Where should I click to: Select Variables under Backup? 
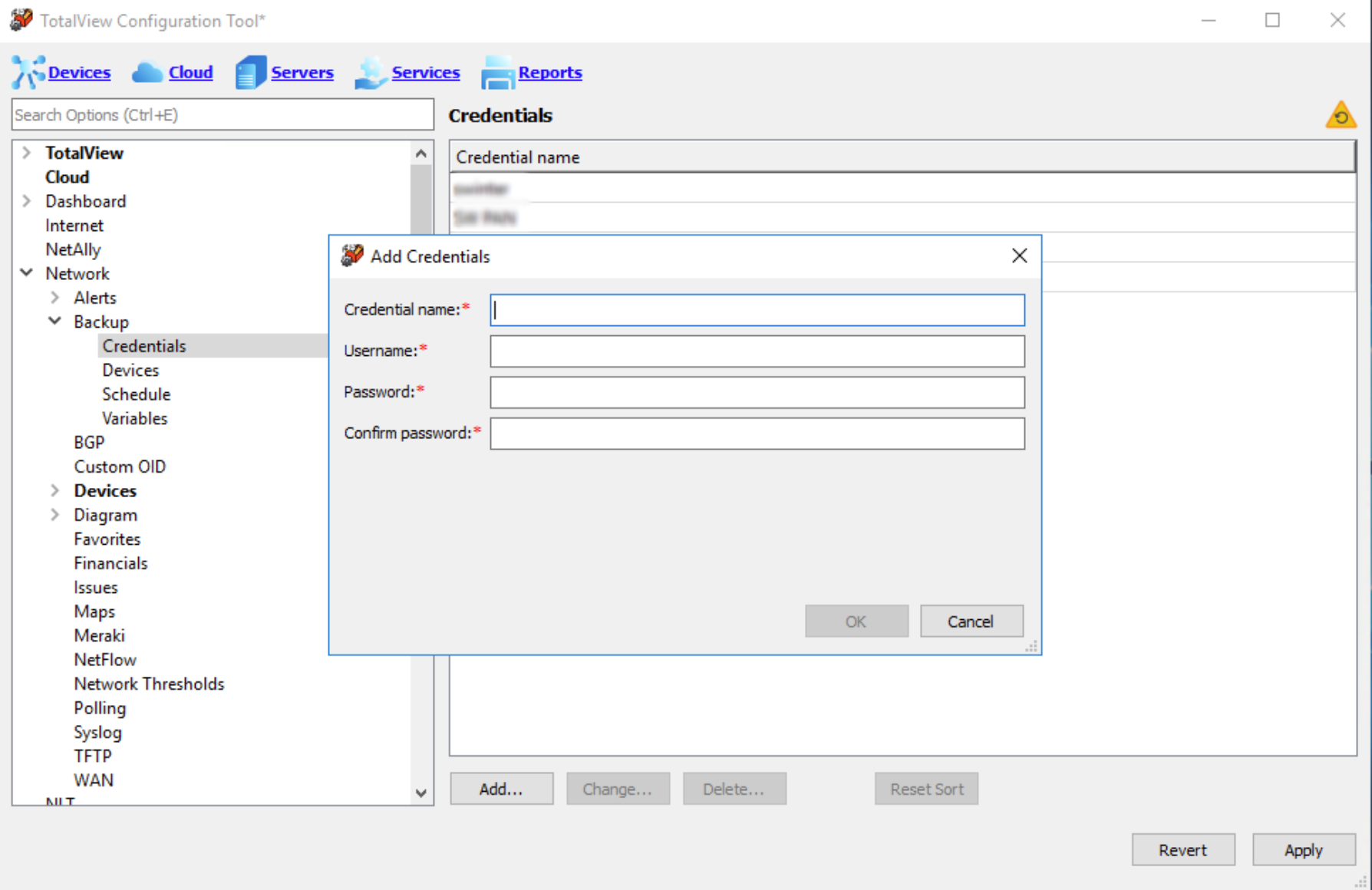[135, 418]
